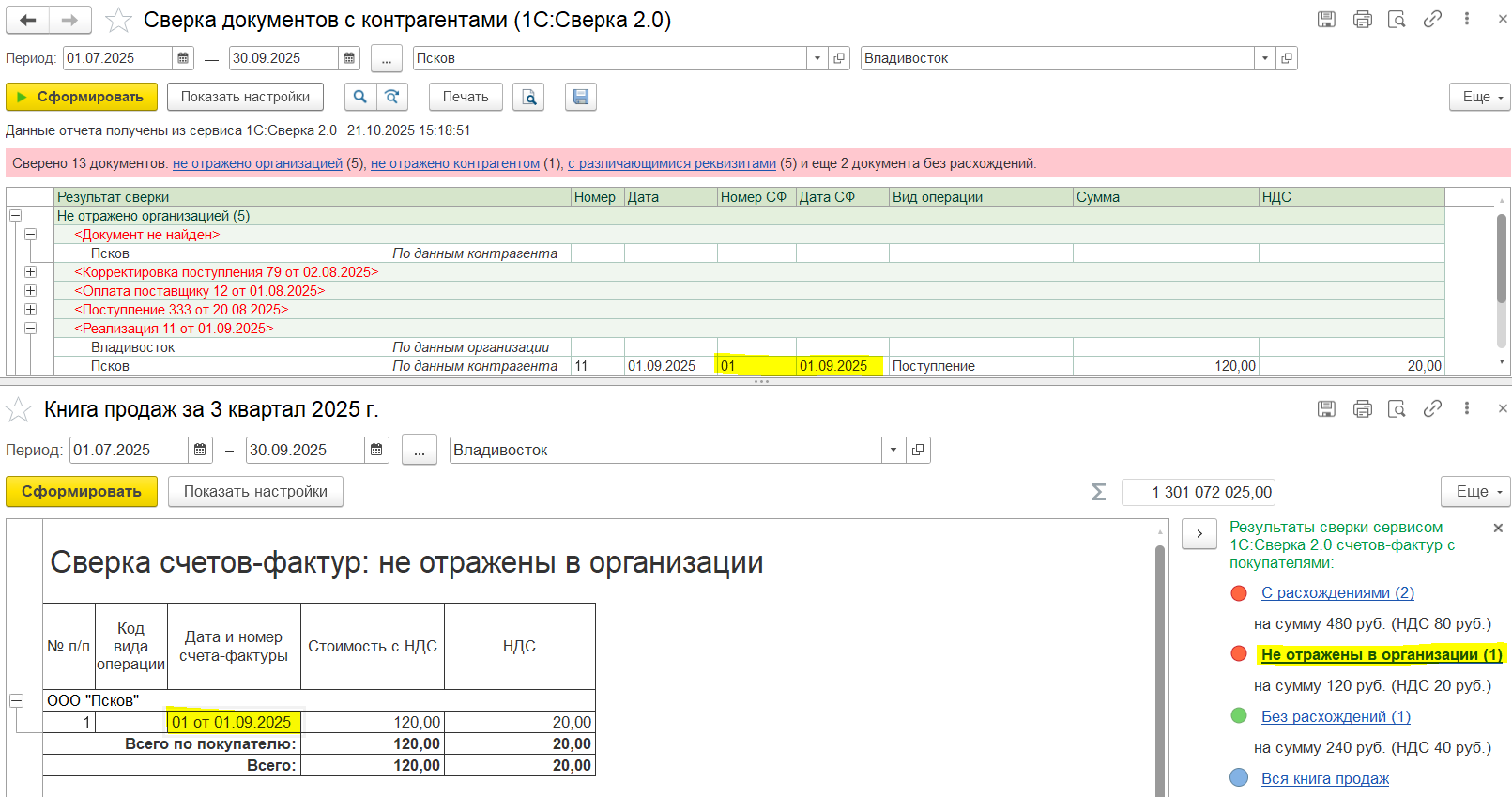This screenshot has height=797, width=1512.
Task: Collapse 'Реализация 11 от 01.09.2025' row
Action: point(31,329)
